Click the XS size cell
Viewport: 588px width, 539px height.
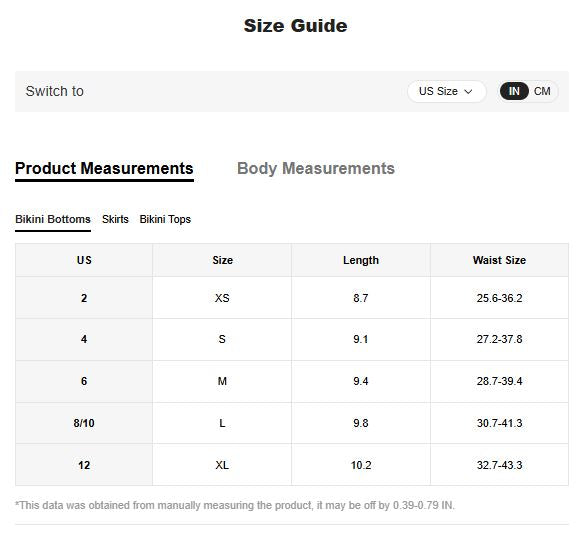tap(222, 298)
